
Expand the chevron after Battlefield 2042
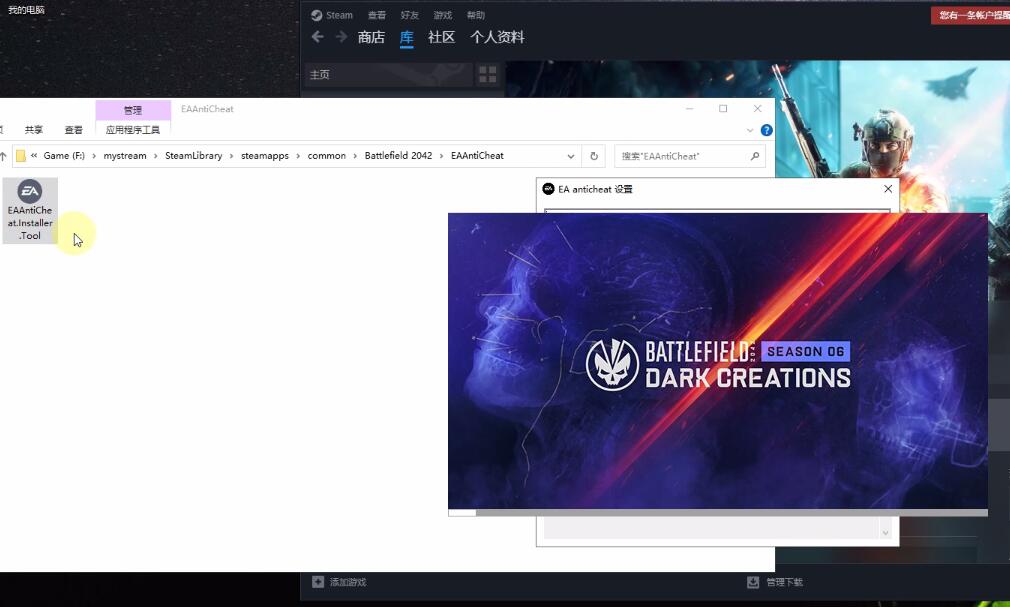(441, 156)
